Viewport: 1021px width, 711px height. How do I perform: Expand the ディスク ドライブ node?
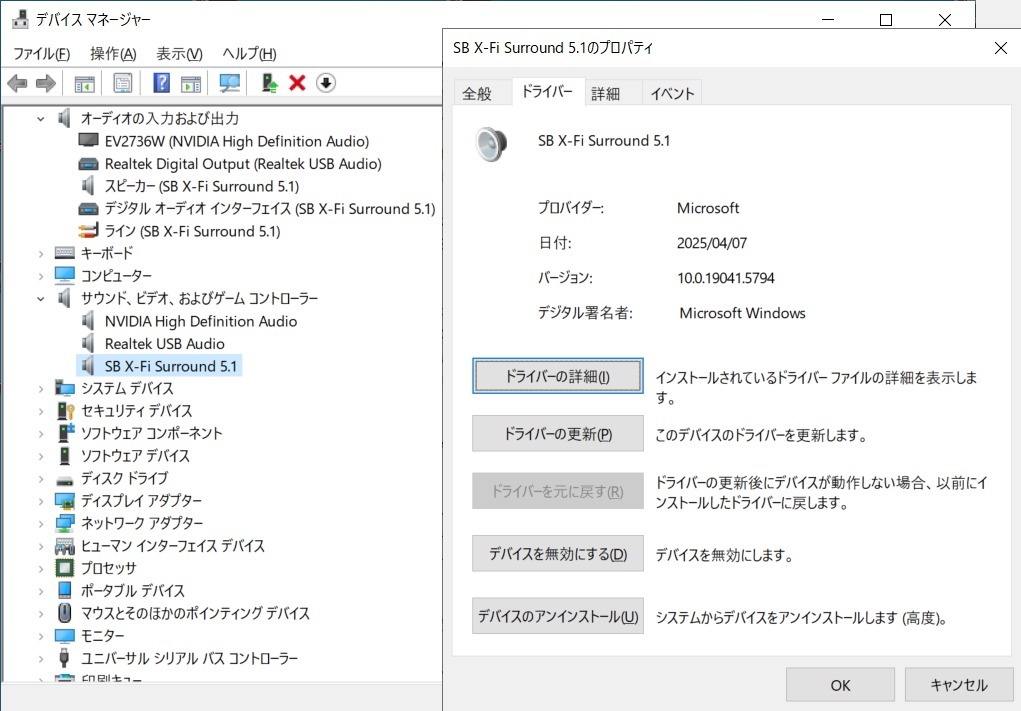click(41, 479)
